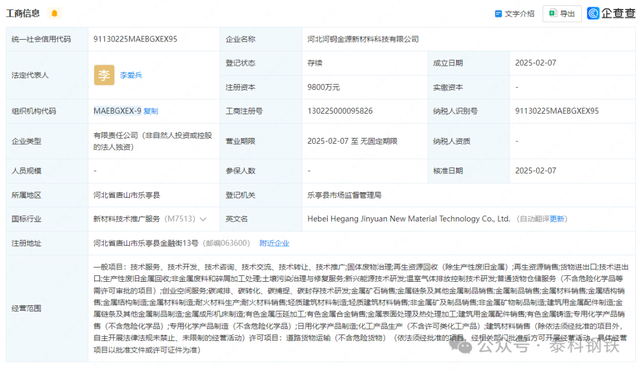Click the 存续 registration status value

[x=315, y=63]
